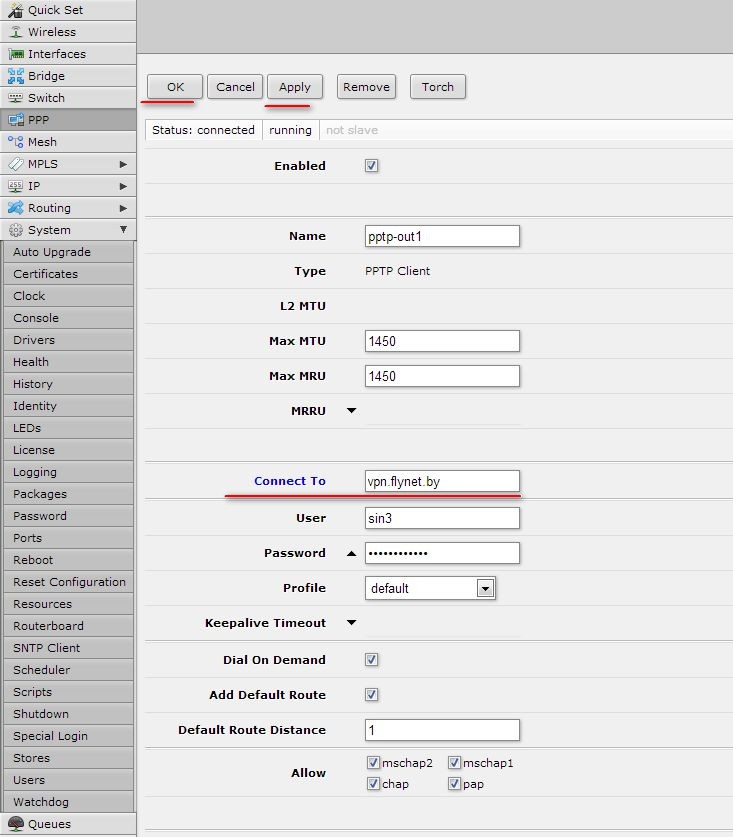733x837 pixels.
Task: Uncheck chap authentication
Action: [x=373, y=784]
